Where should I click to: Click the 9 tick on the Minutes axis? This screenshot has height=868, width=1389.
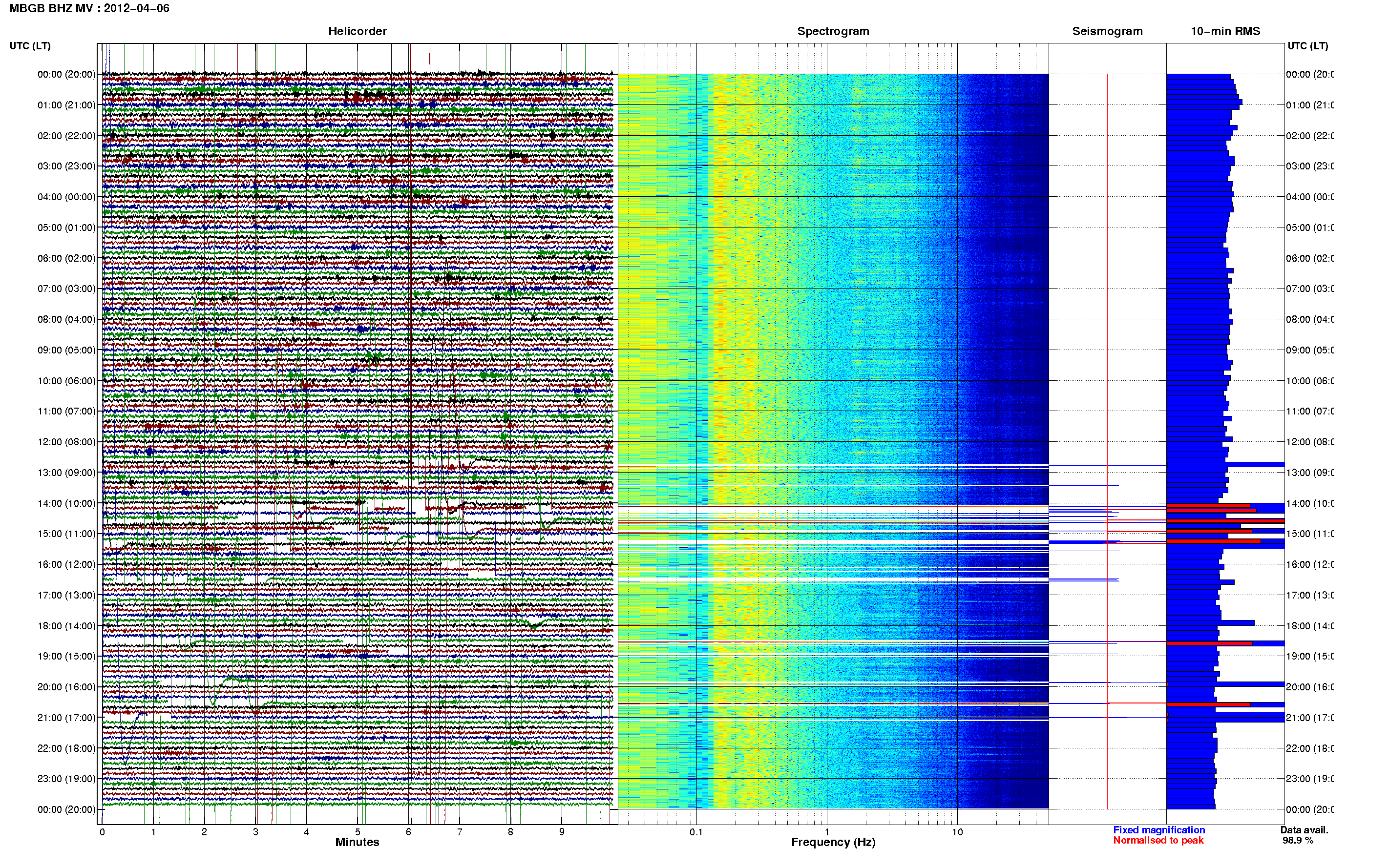click(562, 832)
